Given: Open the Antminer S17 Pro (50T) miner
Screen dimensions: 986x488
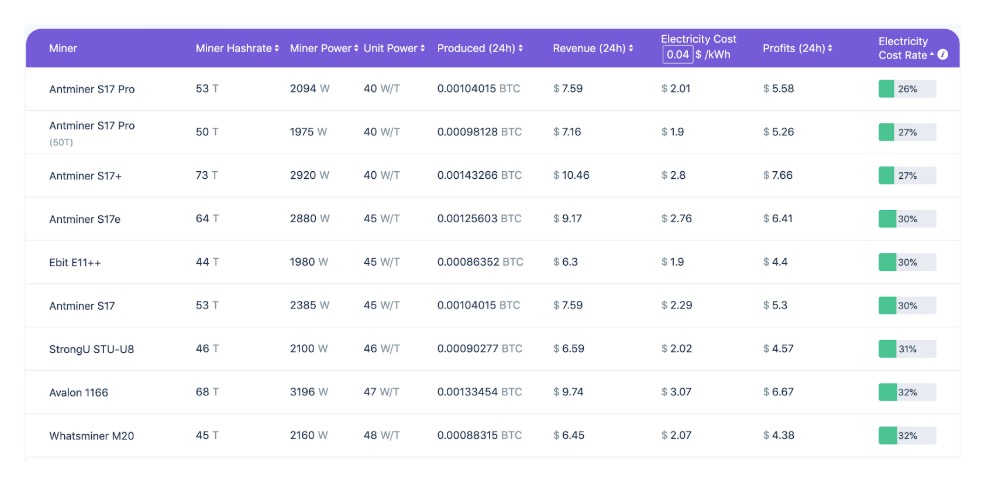Looking at the screenshot, I should coord(92,133).
